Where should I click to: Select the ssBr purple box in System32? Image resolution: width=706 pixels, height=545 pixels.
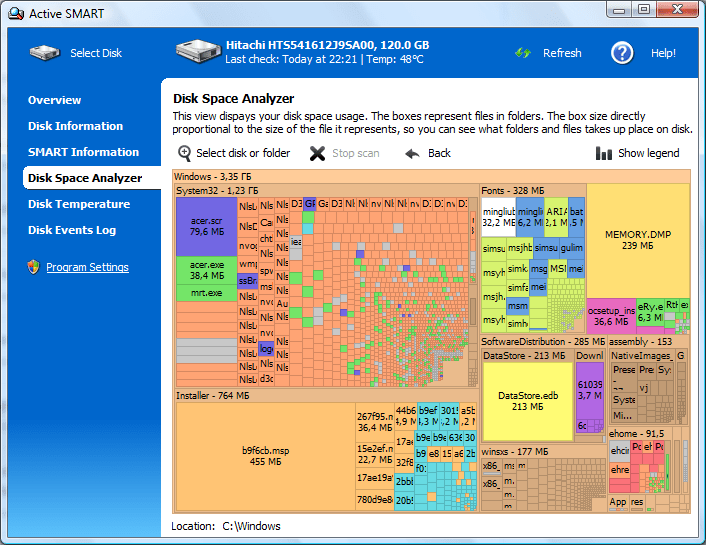248,281
